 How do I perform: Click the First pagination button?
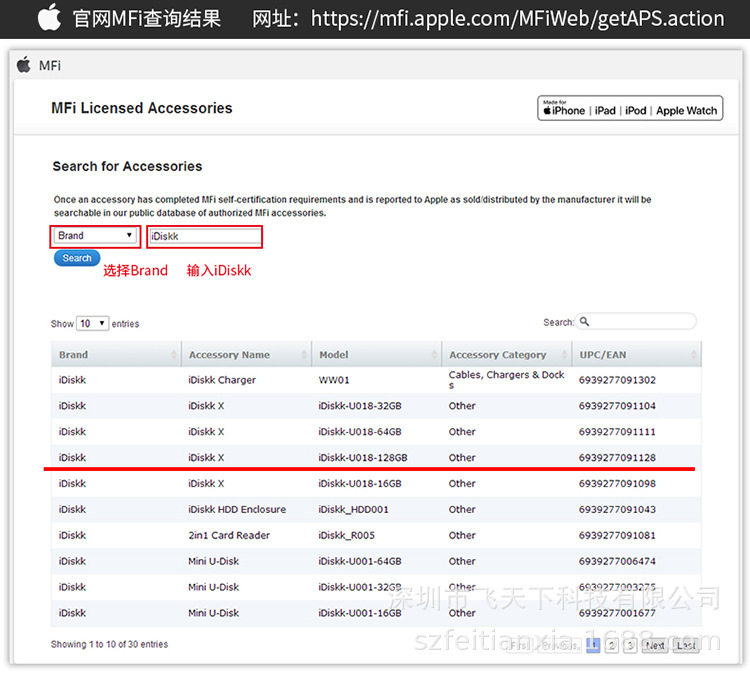point(518,646)
